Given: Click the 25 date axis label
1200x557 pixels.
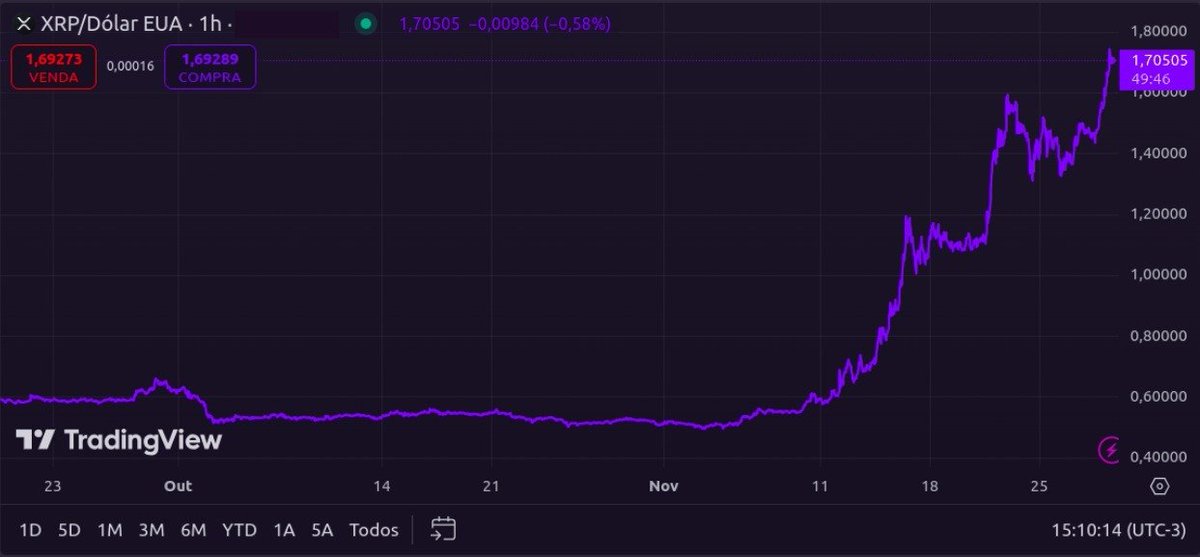Looking at the screenshot, I should tap(1039, 486).
